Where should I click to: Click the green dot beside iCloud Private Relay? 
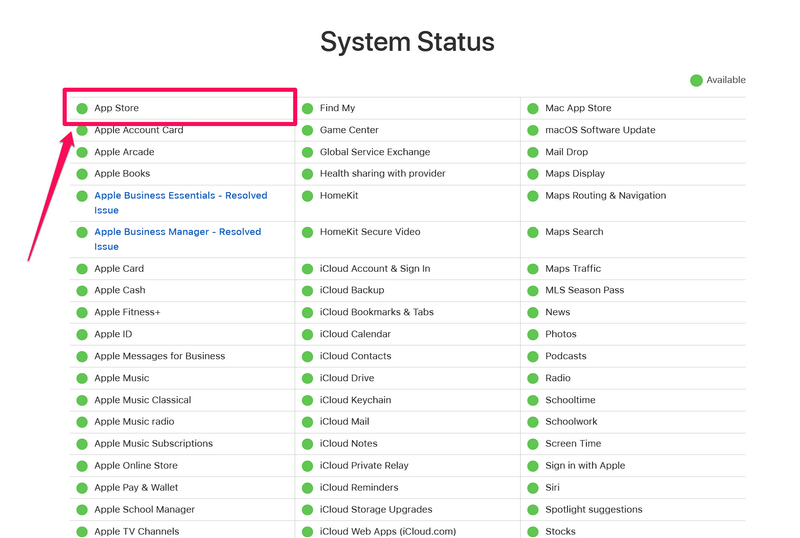(308, 466)
